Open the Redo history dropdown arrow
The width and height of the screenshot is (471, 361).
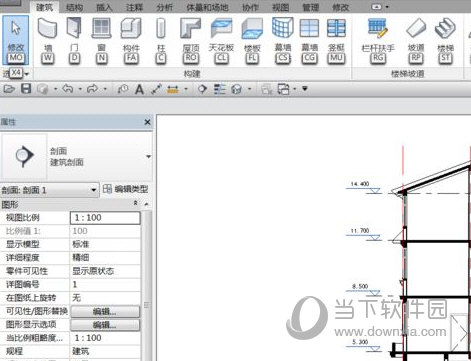(x=105, y=89)
